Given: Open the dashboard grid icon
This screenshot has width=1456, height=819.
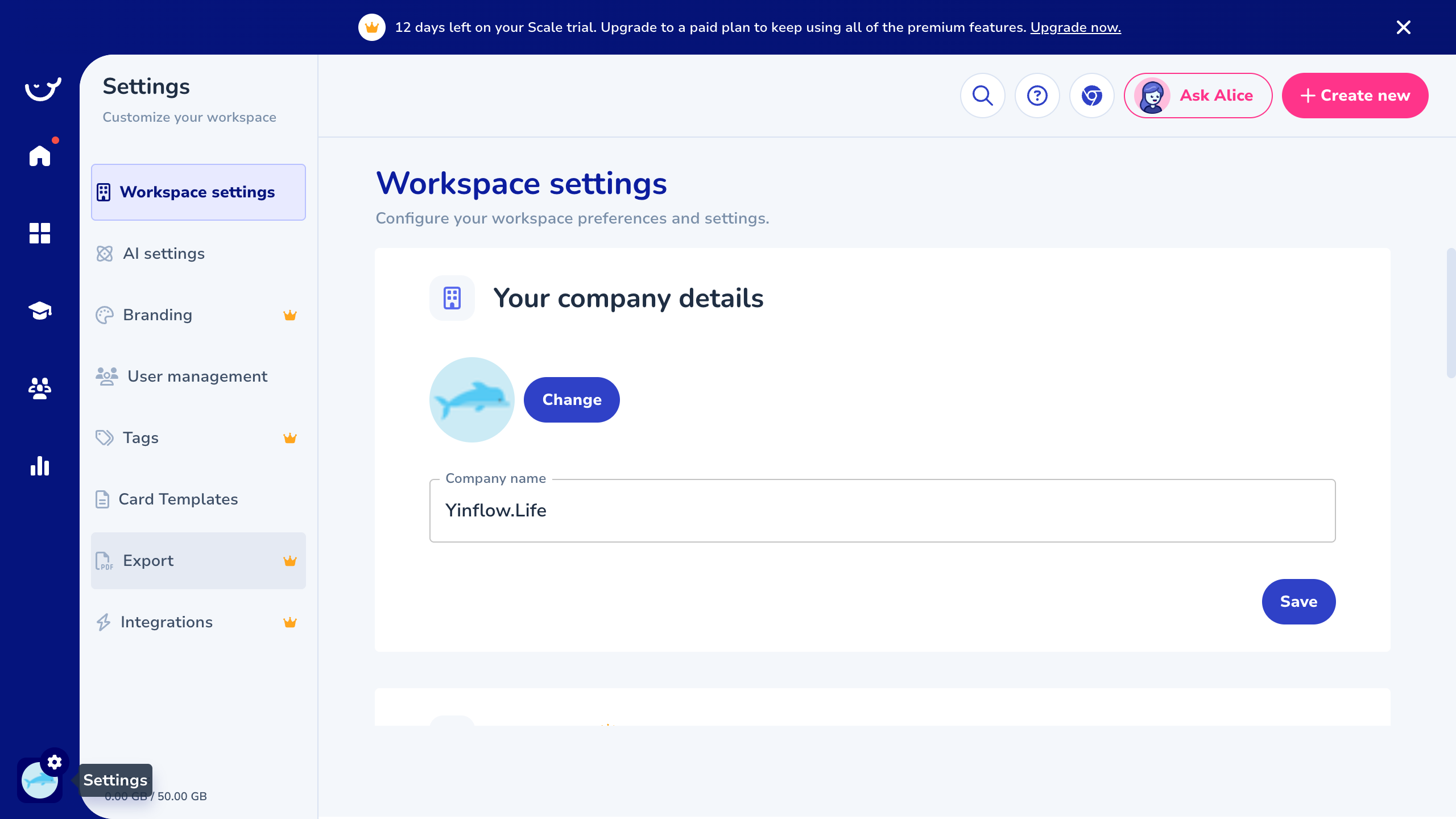Looking at the screenshot, I should pyautogui.click(x=40, y=233).
